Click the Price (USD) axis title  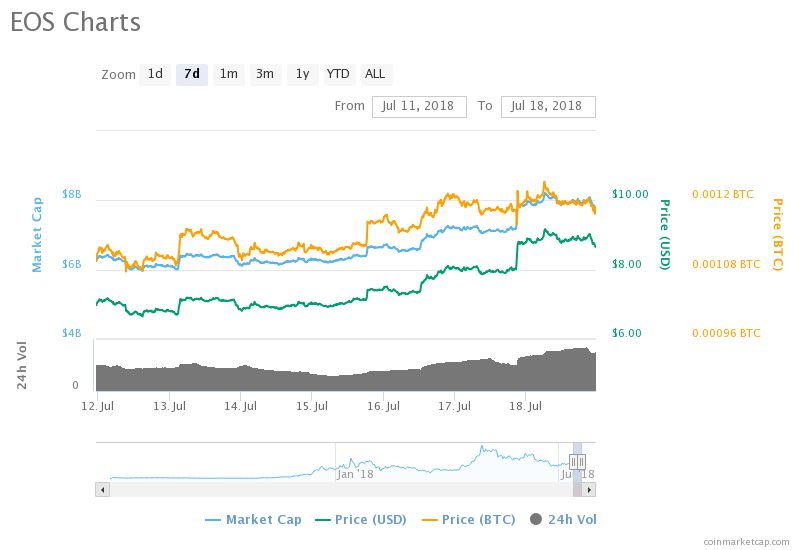[x=665, y=235]
